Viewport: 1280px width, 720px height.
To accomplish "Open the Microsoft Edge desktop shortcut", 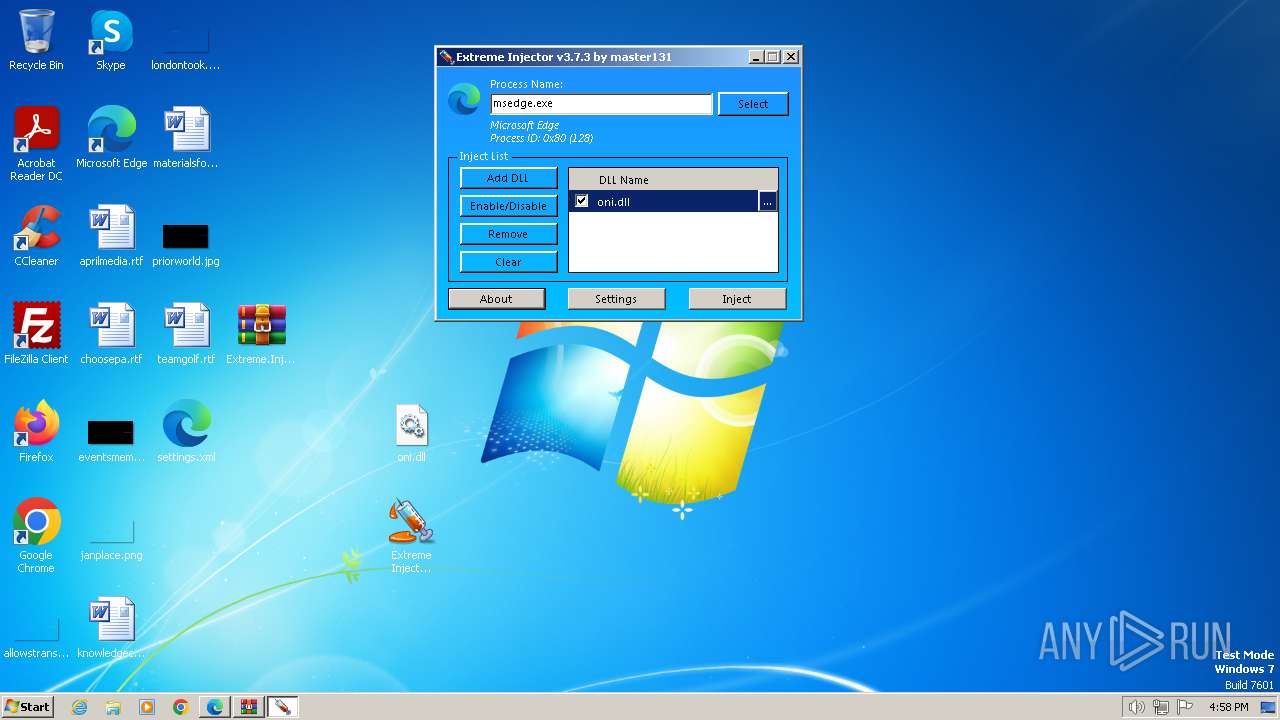I will coord(111,138).
